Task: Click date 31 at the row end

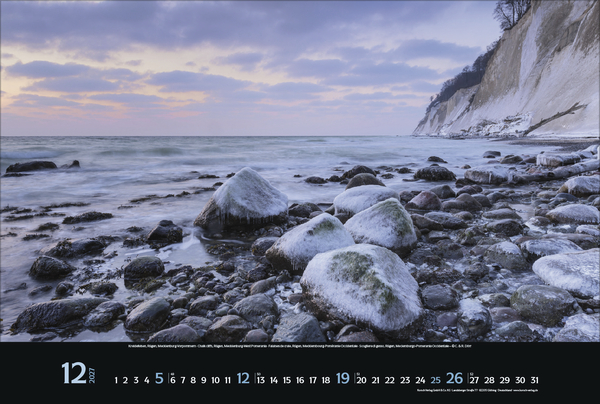Action: click(534, 380)
